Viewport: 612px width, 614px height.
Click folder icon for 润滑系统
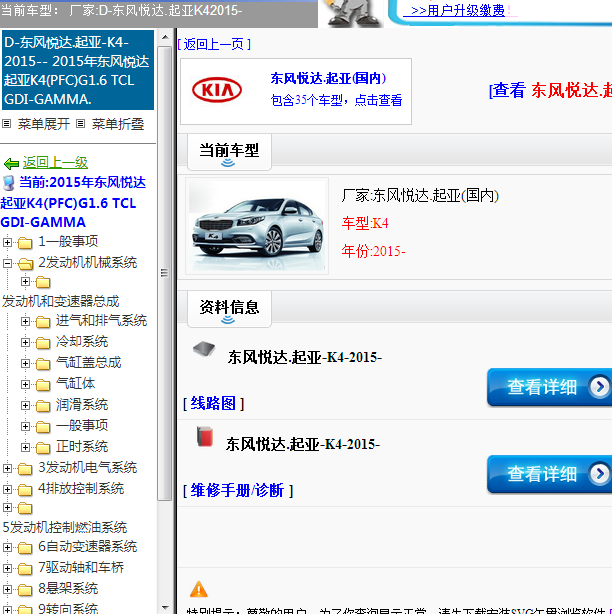click(x=43, y=406)
